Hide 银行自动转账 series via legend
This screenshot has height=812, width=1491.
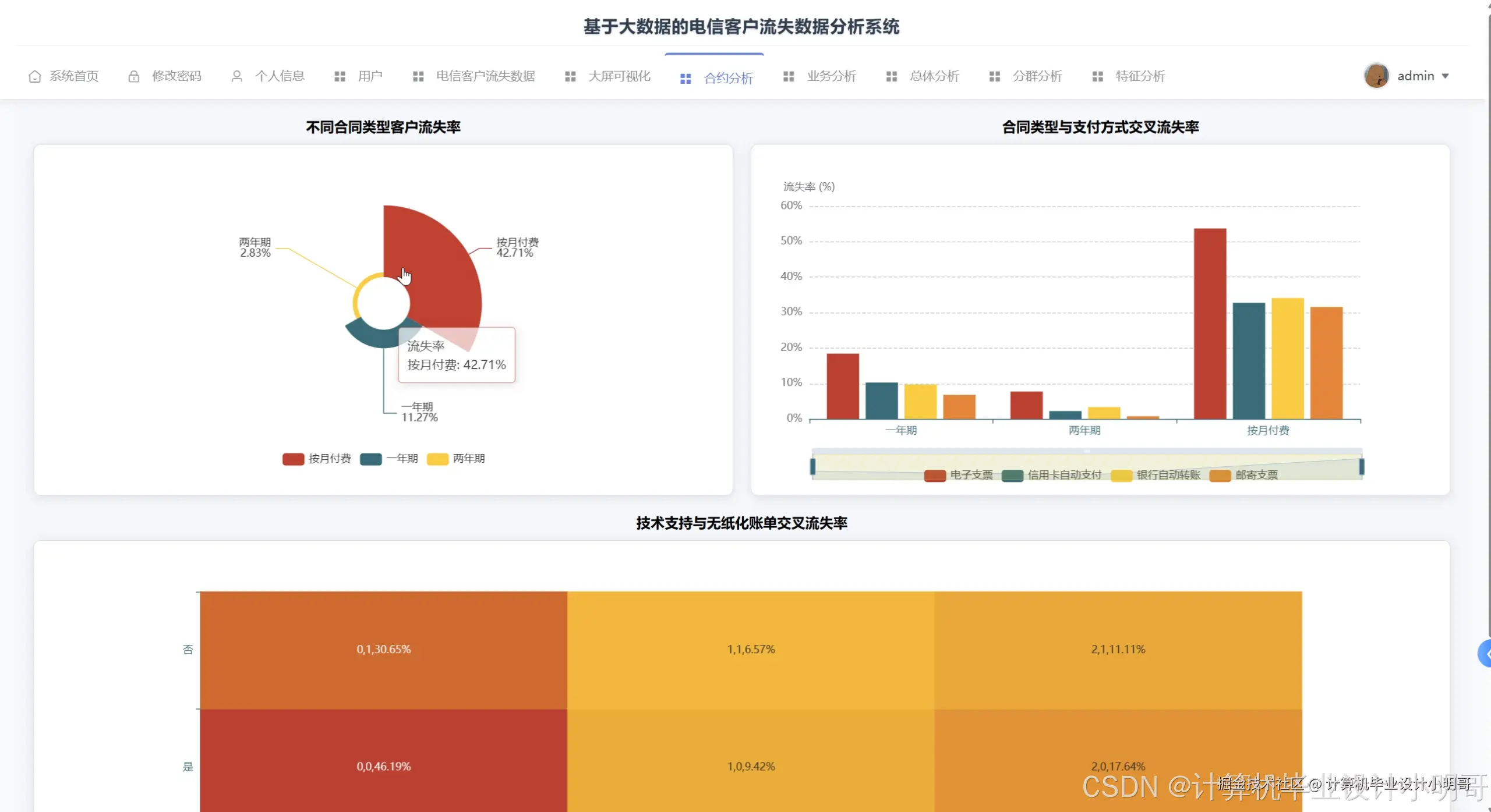click(1121, 475)
